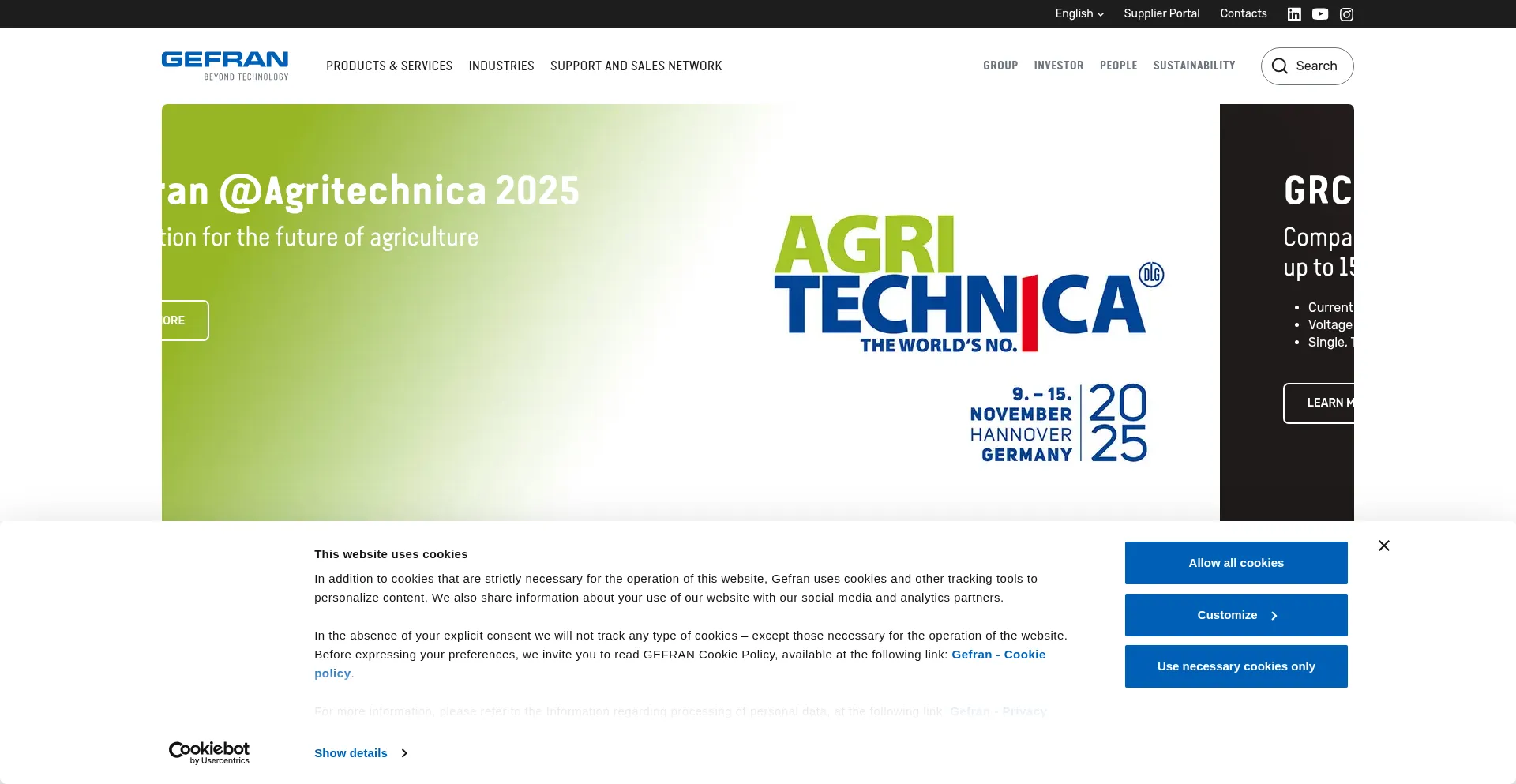1516x784 pixels.
Task: Open the Supplier Portal link
Action: [x=1161, y=13]
